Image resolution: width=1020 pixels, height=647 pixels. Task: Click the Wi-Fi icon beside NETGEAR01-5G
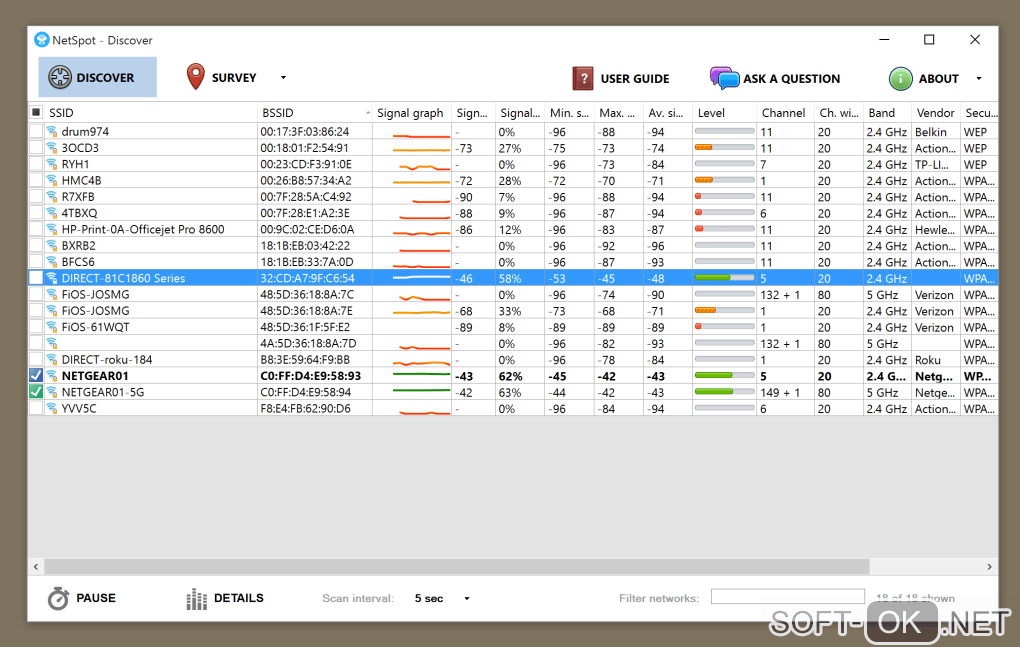click(52, 391)
